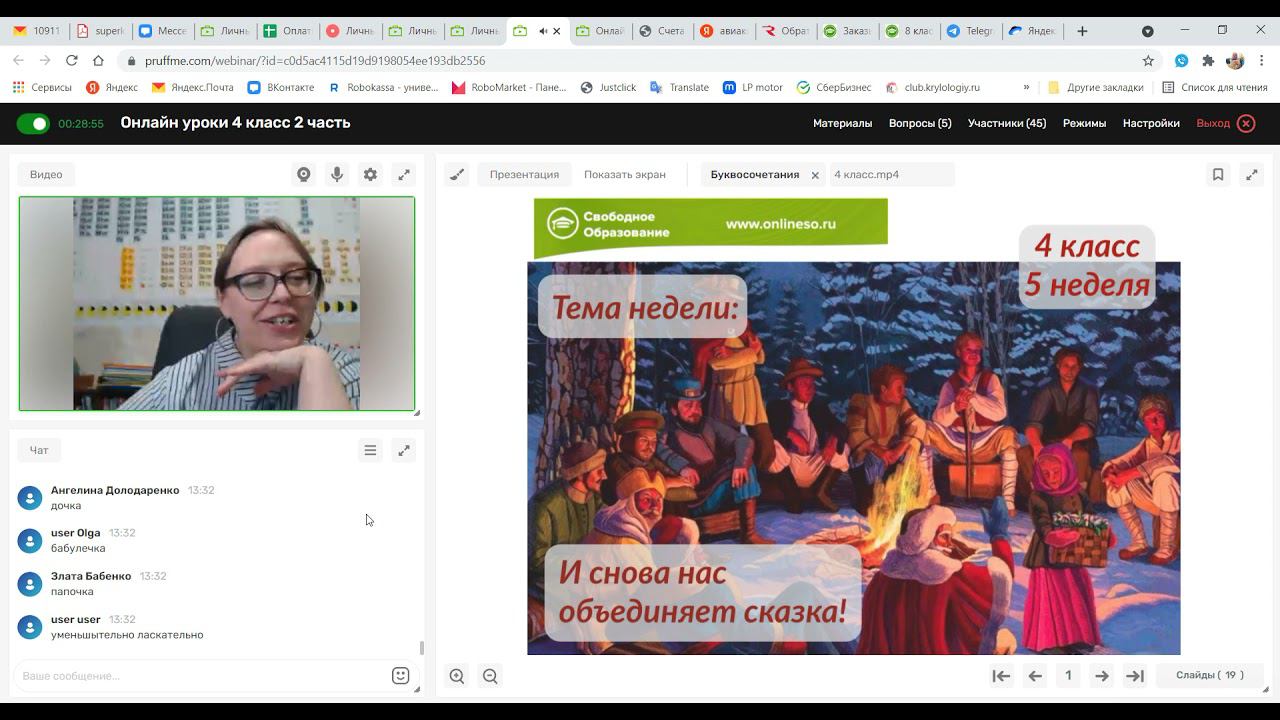Open the Участники (45) list
Image resolution: width=1280 pixels, height=720 pixels.
(x=1007, y=123)
